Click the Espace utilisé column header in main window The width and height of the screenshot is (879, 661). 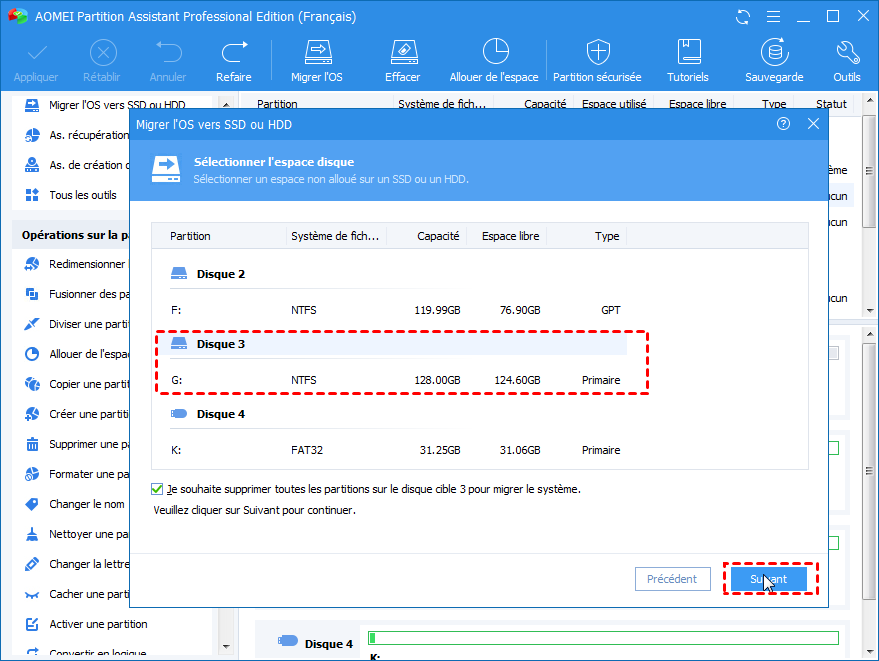tap(614, 104)
